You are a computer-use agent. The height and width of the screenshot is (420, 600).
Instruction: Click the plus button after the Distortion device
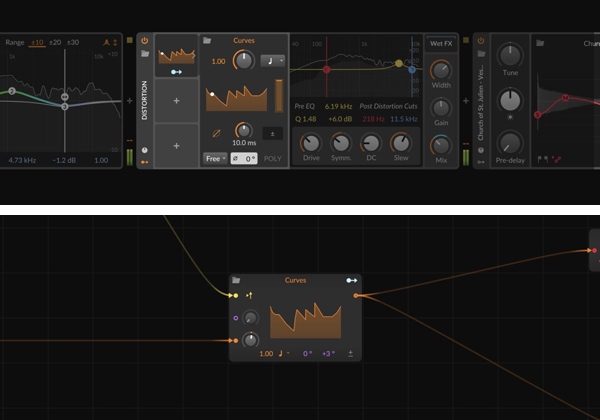[466, 101]
